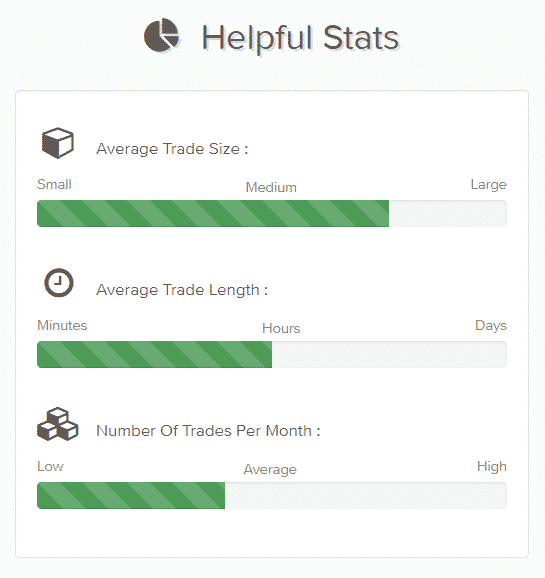545x578 pixels.
Task: Click the empty part of the trade length bar
Action: (x=389, y=354)
